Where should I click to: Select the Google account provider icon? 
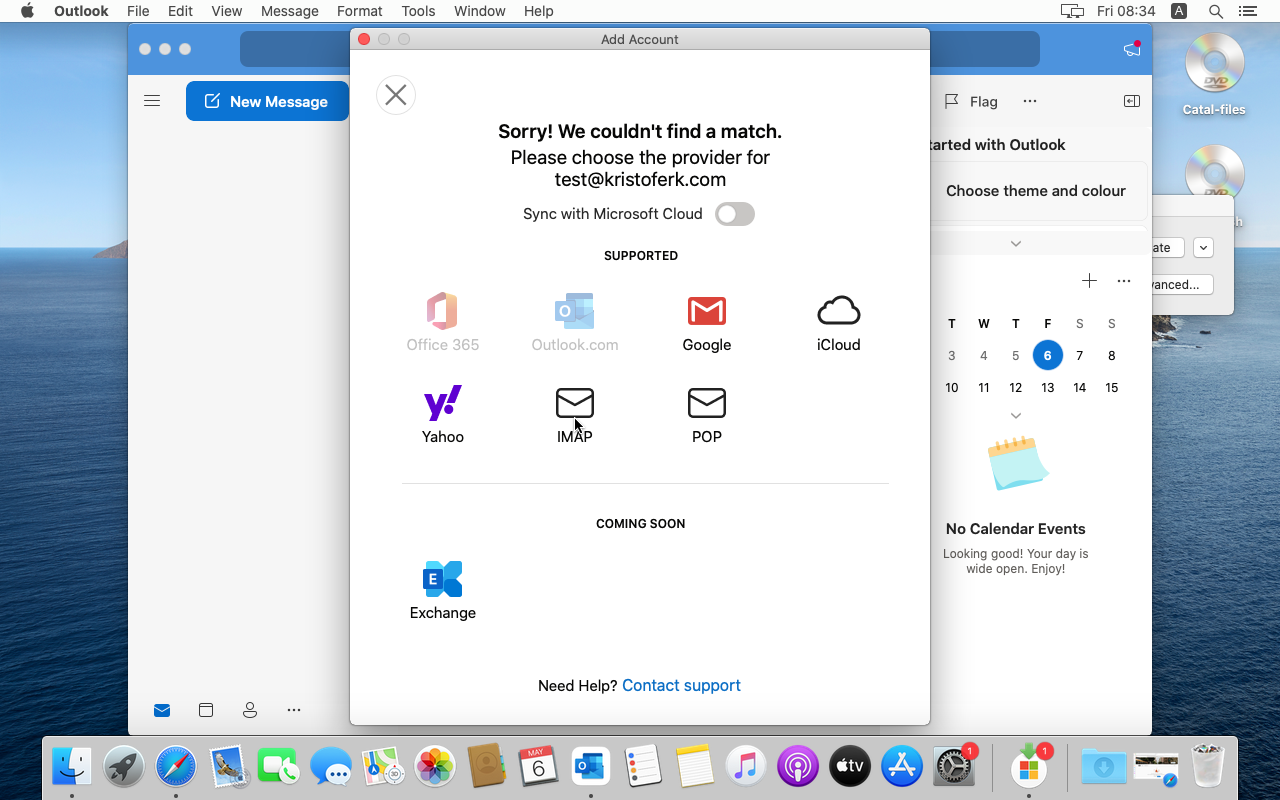click(706, 312)
